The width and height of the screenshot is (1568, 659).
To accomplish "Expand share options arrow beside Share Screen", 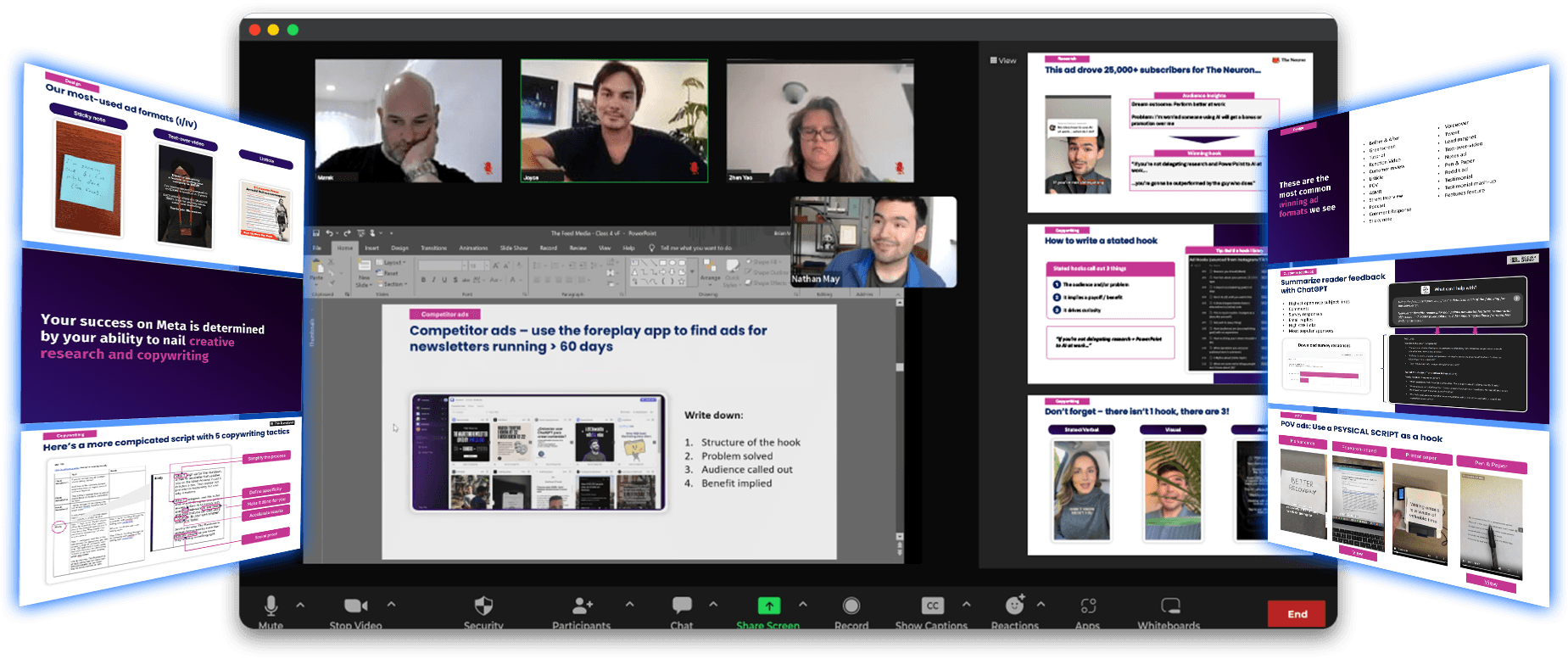I will pos(803,605).
